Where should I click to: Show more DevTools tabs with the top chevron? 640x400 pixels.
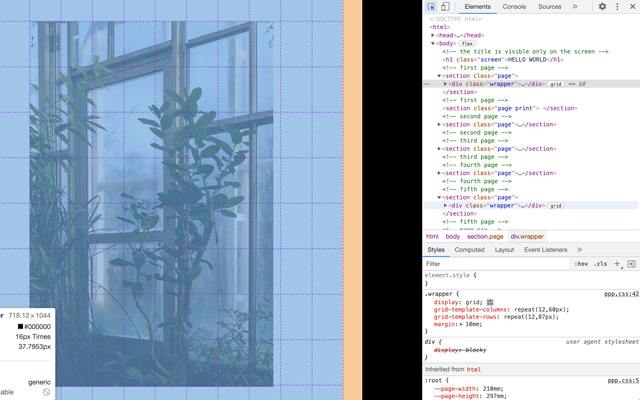click(x=575, y=7)
